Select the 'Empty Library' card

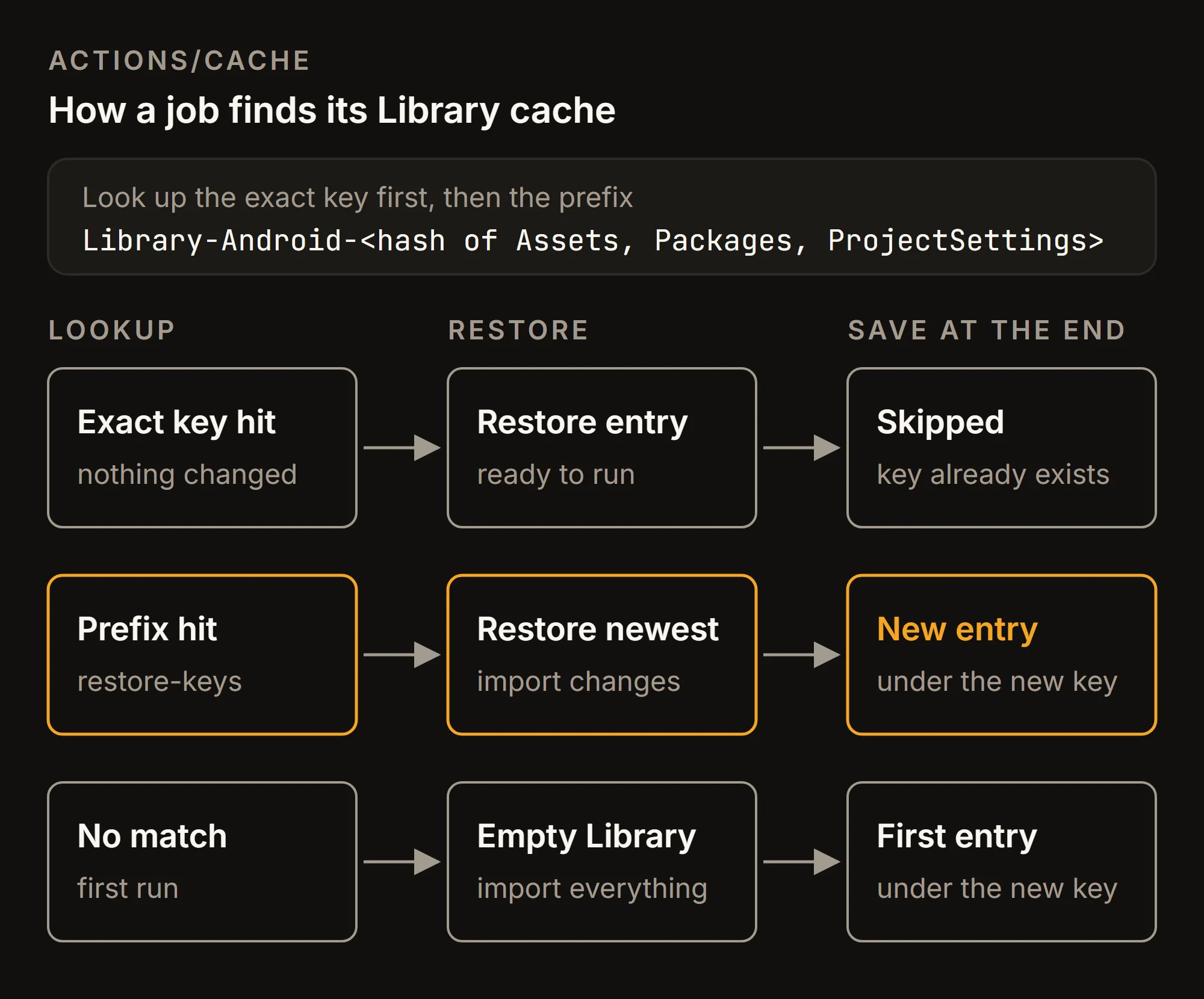tap(602, 862)
